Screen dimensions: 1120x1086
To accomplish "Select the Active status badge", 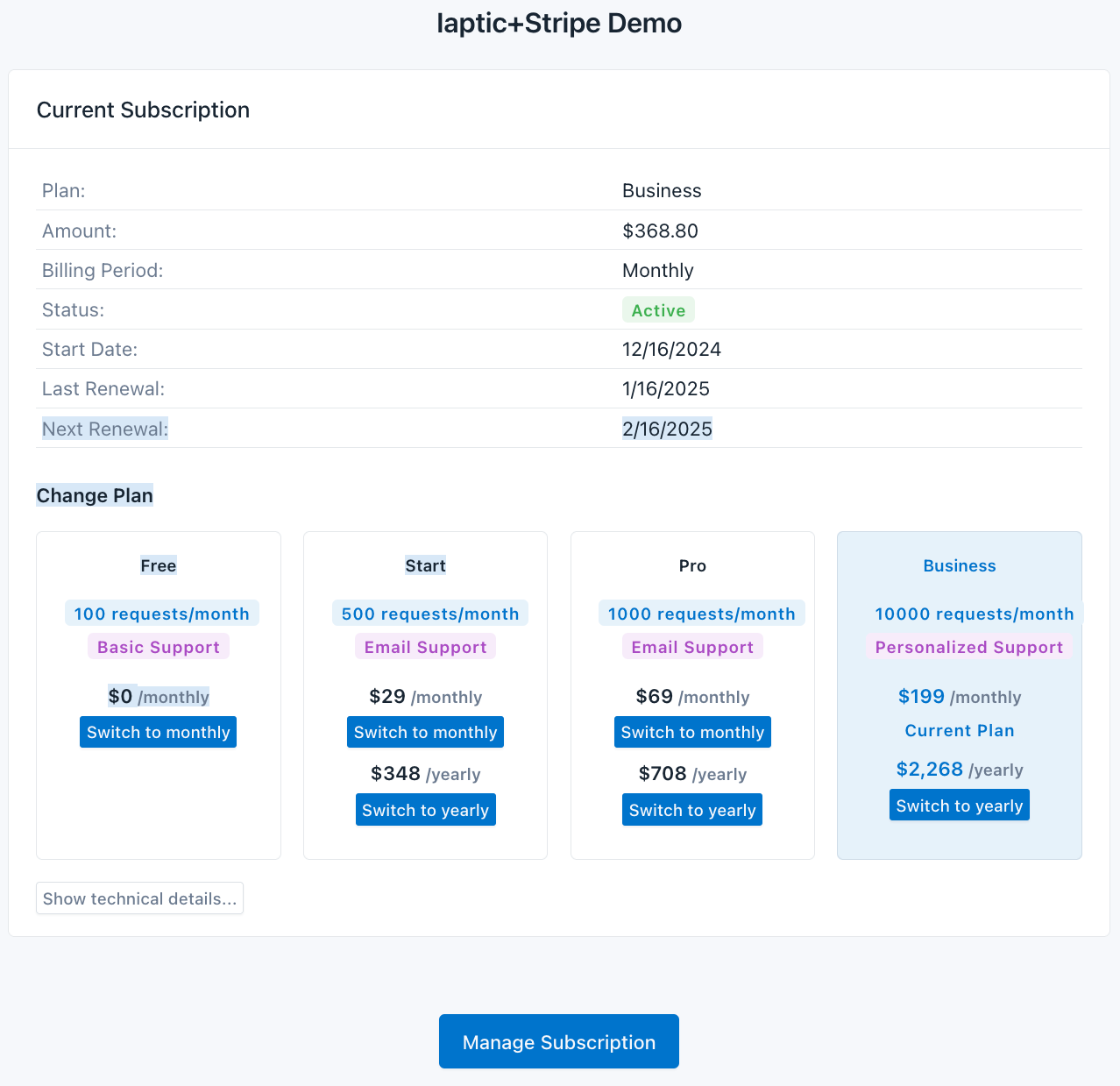I will point(658,310).
